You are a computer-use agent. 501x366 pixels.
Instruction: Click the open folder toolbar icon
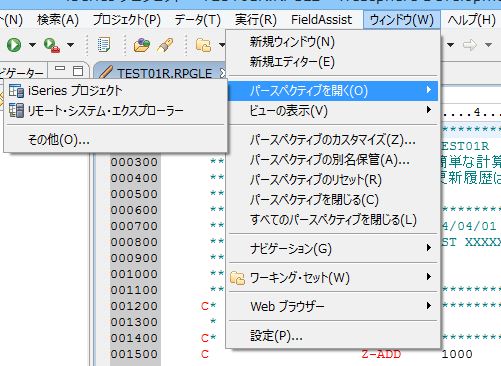point(142,45)
